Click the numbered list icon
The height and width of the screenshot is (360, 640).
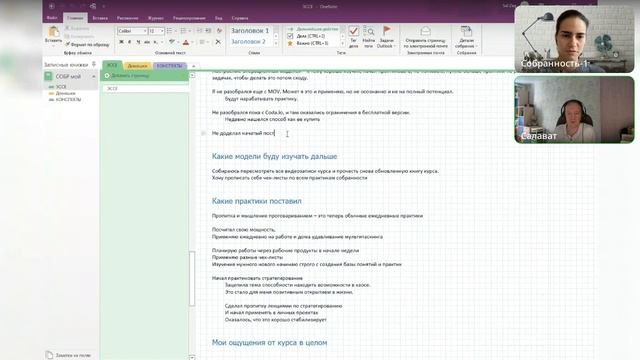183,31
